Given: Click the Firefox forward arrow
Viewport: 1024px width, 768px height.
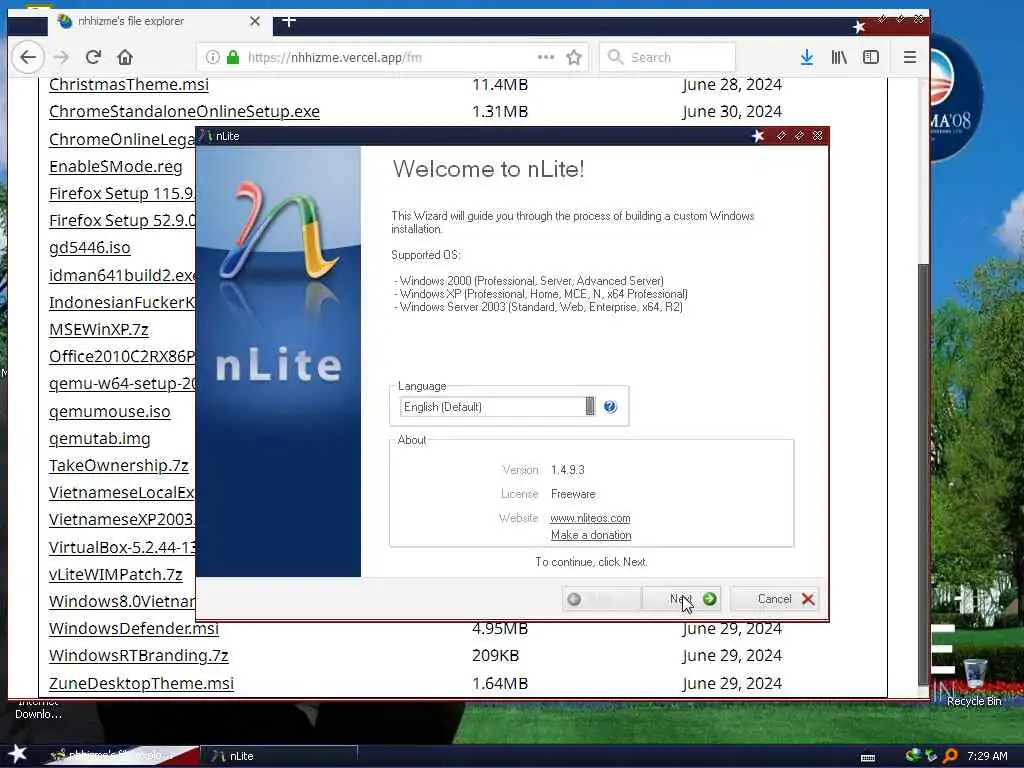Looking at the screenshot, I should (61, 57).
